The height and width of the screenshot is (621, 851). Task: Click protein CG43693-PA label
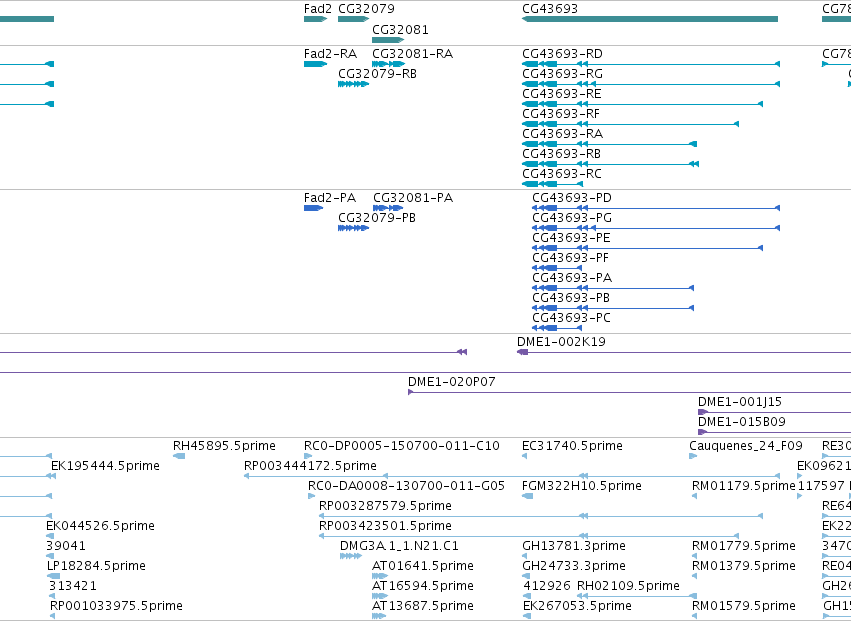(572, 278)
